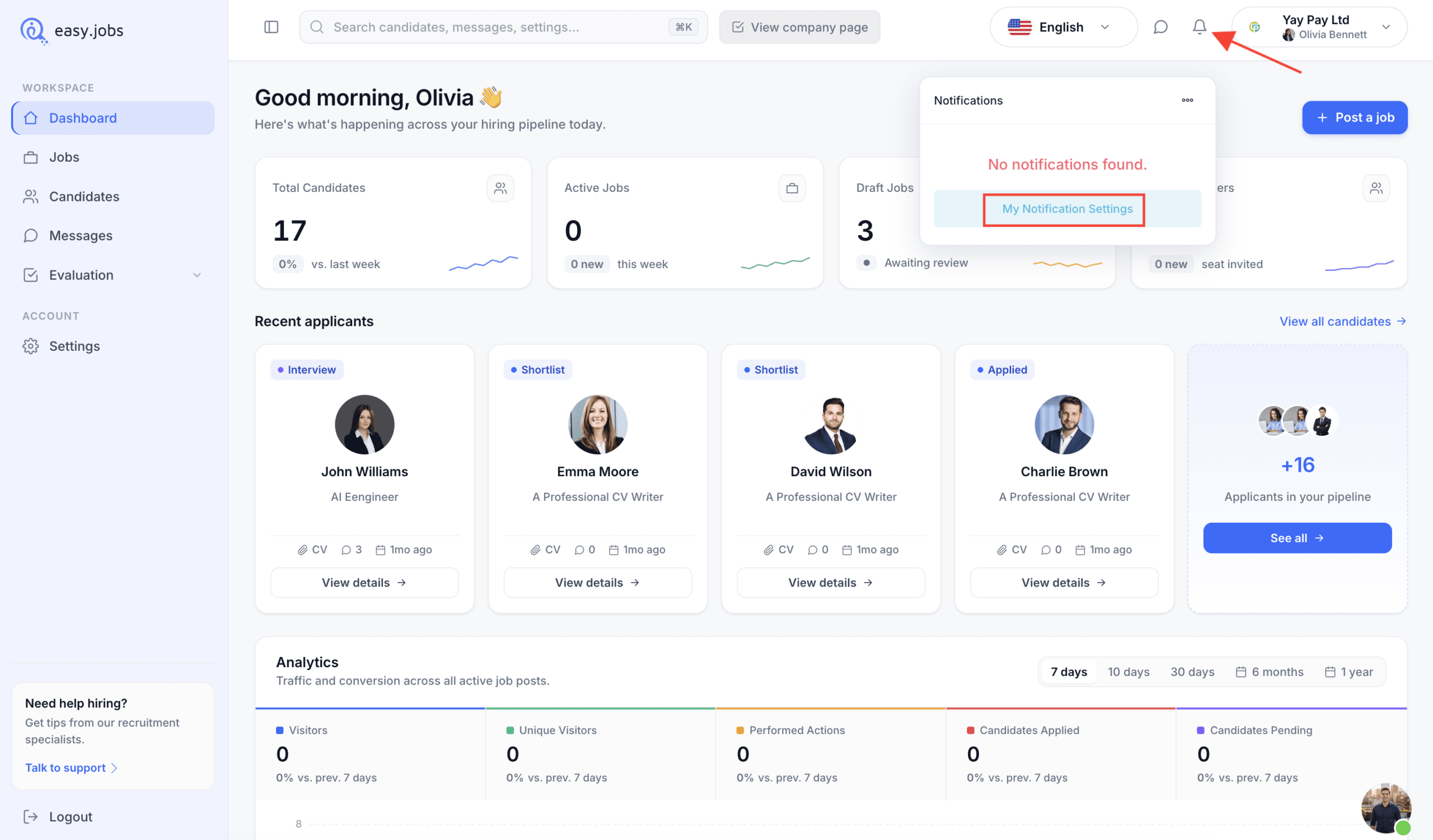Click calendar icon on David Wilson card
The height and width of the screenshot is (840, 1433).
coord(847,550)
